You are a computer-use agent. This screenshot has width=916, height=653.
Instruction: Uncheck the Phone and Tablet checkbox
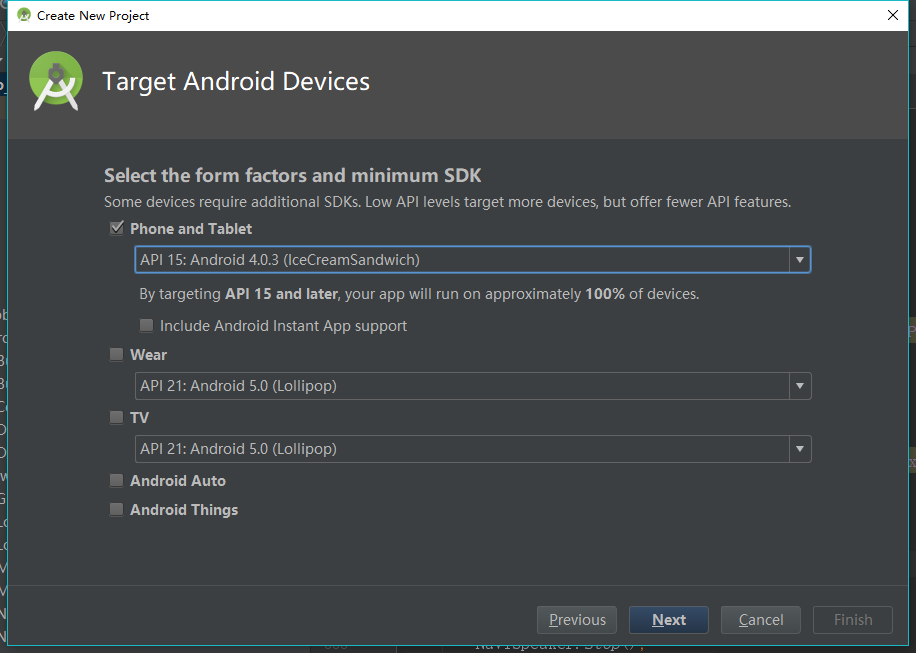(x=117, y=228)
